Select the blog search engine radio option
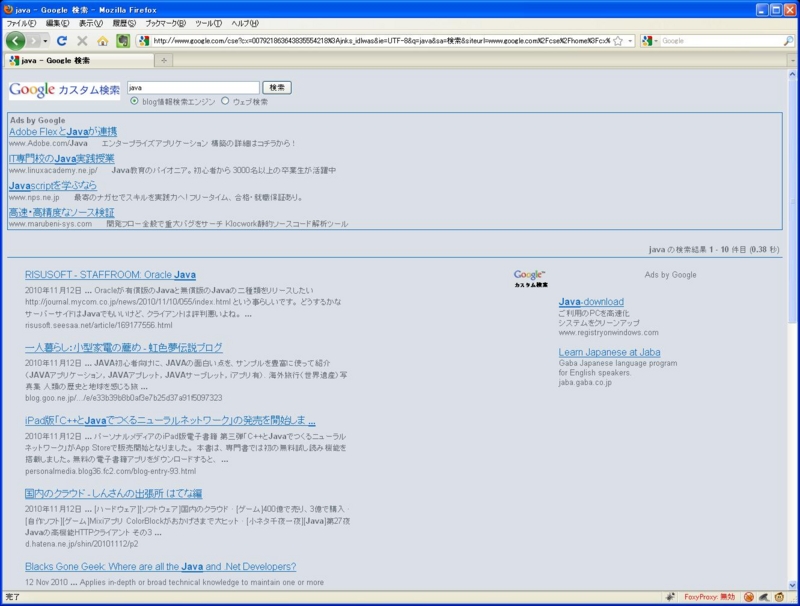Viewport: 800px width, 606px height. (134, 101)
